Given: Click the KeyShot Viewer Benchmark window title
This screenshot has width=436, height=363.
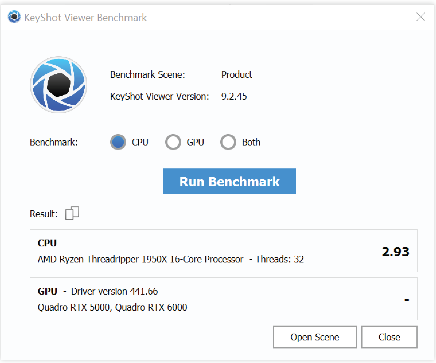Looking at the screenshot, I should click(85, 17).
